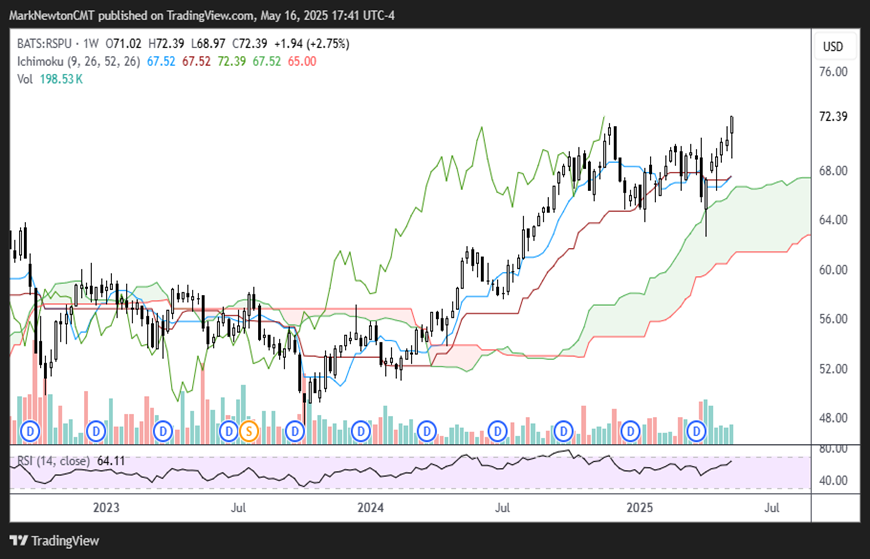The width and height of the screenshot is (870, 559).
Task: Click the 65.00 Ichimoku value
Action: pos(302,61)
